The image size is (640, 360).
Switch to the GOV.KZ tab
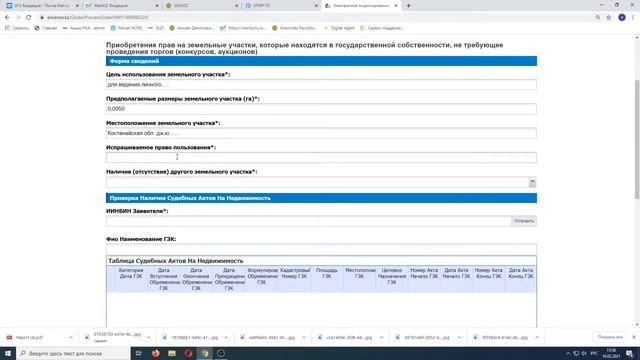pyautogui.click(x=201, y=6)
